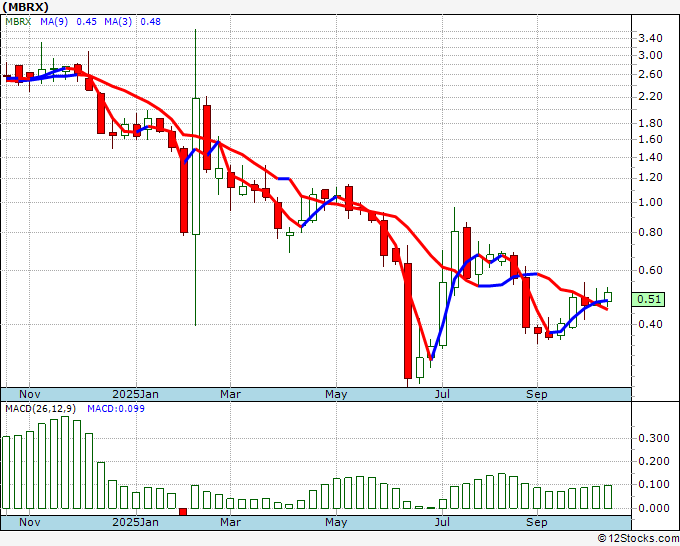Click the 1.00 price axis label

point(648,202)
